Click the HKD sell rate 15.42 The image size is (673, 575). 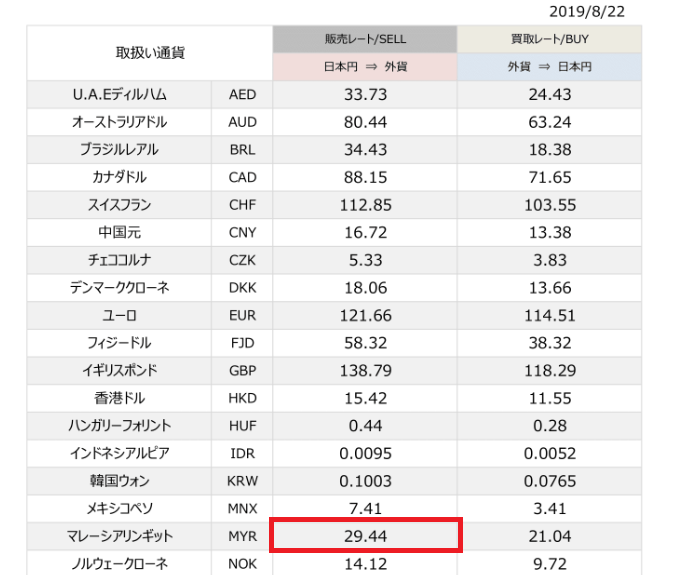point(365,398)
